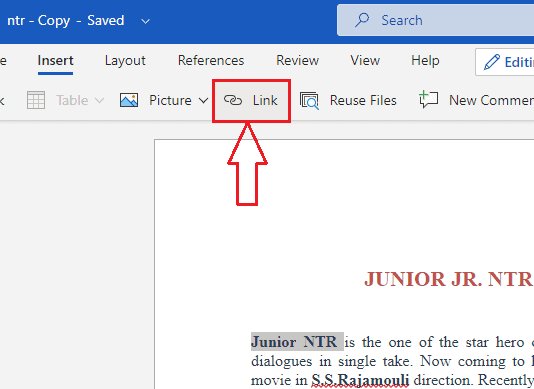Click inside the Search box

click(x=436, y=20)
